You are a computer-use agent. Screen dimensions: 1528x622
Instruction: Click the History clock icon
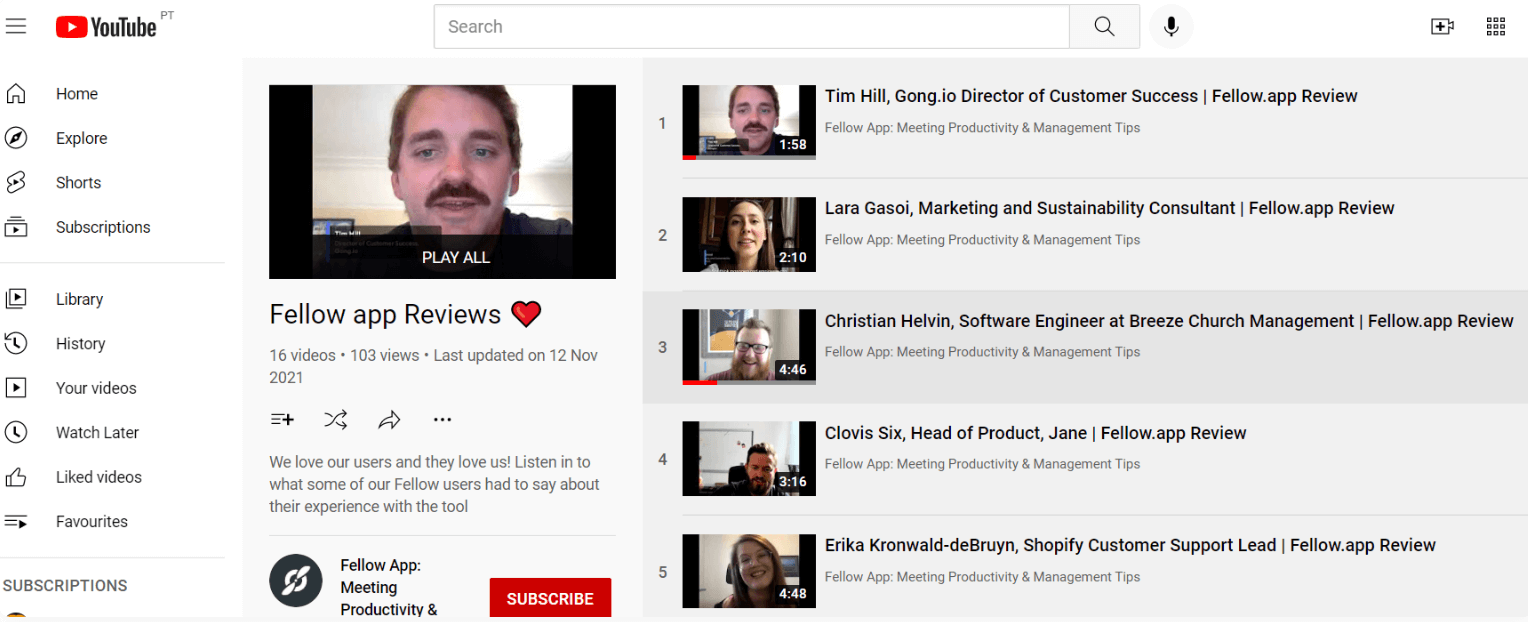click(x=16, y=344)
